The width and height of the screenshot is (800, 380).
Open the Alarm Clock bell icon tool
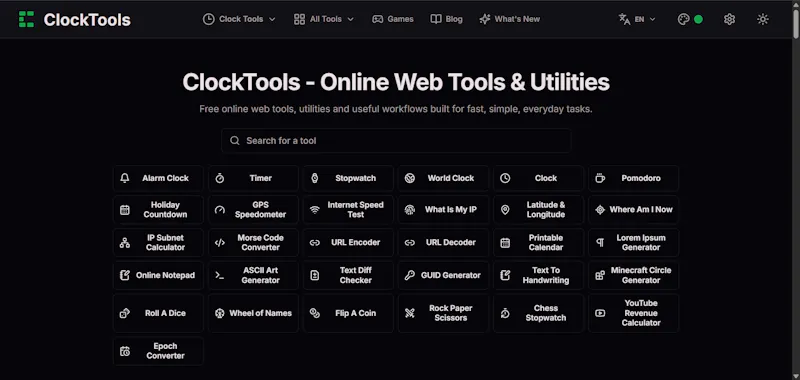[124, 178]
